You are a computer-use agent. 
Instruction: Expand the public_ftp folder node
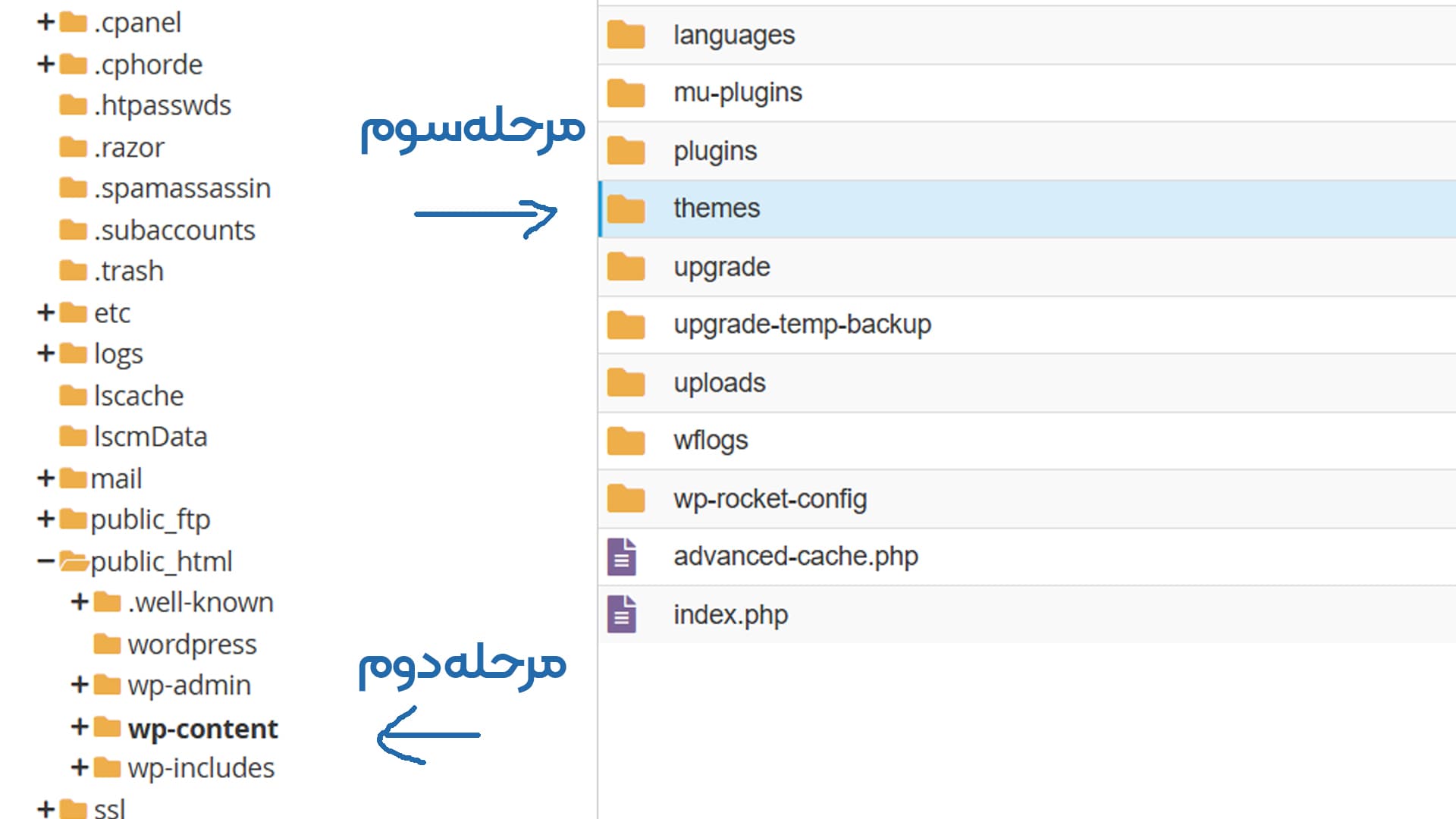[x=45, y=519]
